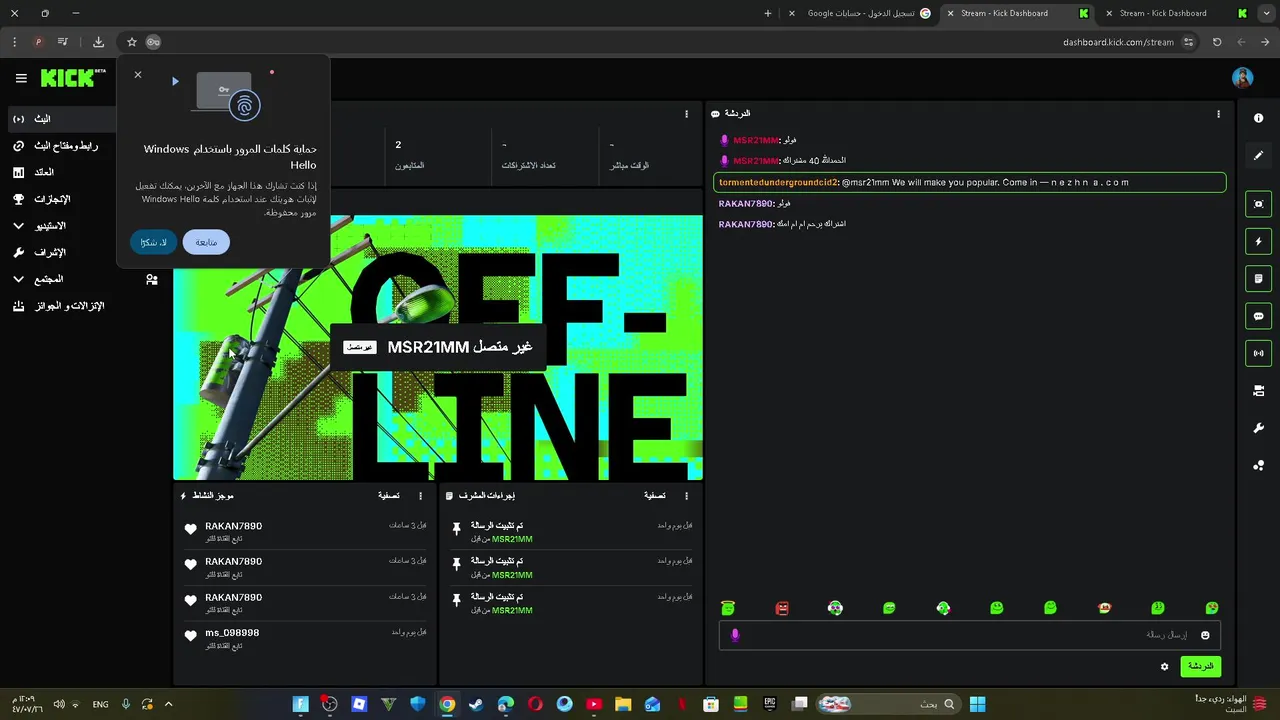Open a new browser tab

768,13
